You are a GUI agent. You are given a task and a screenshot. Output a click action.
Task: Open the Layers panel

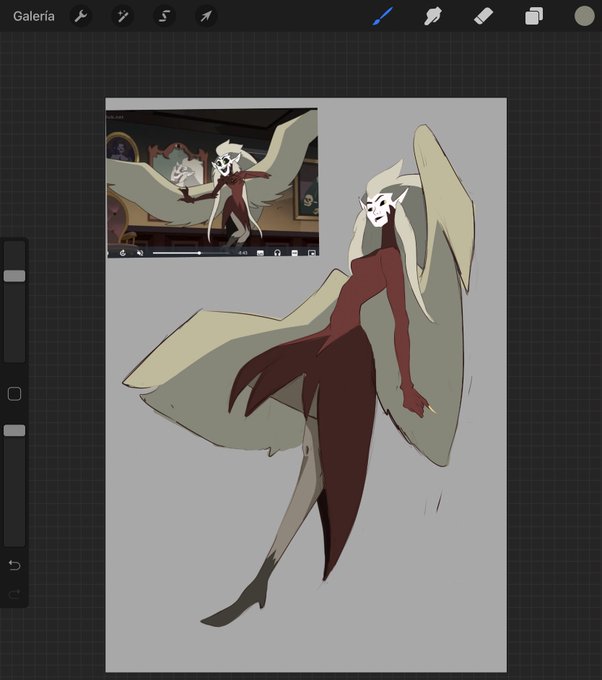tap(533, 16)
